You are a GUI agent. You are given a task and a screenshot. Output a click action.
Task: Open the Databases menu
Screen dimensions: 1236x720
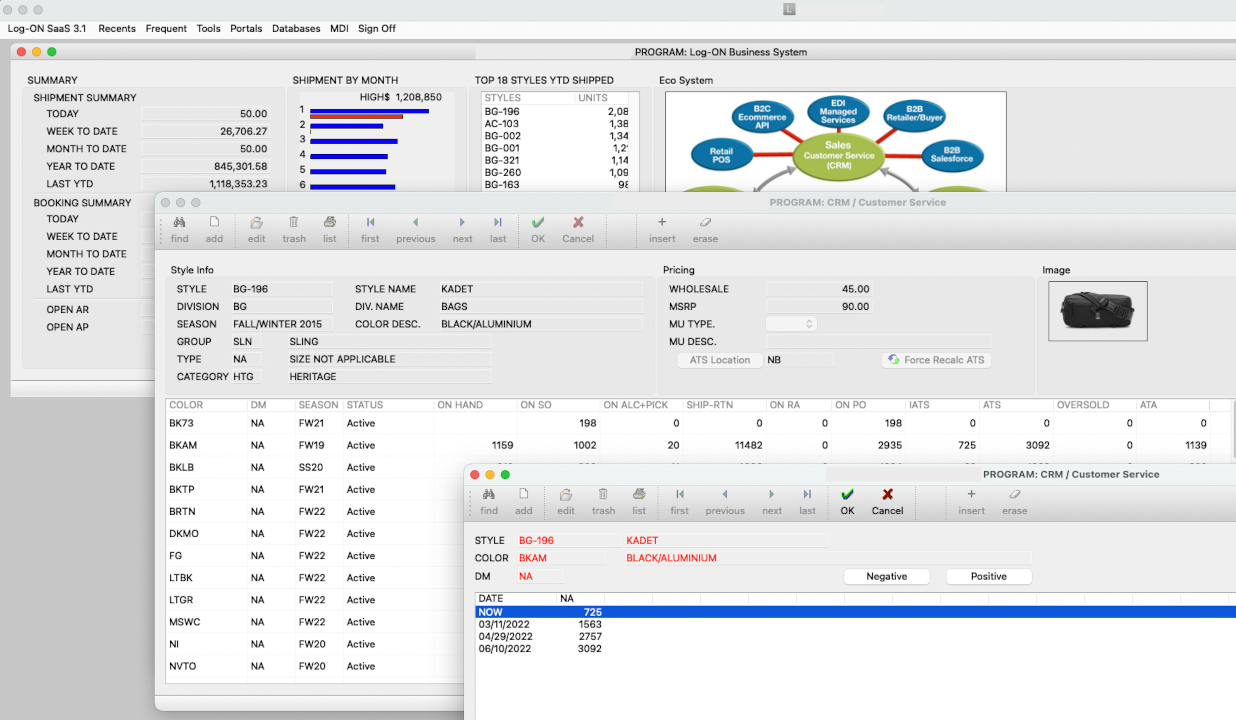296,29
